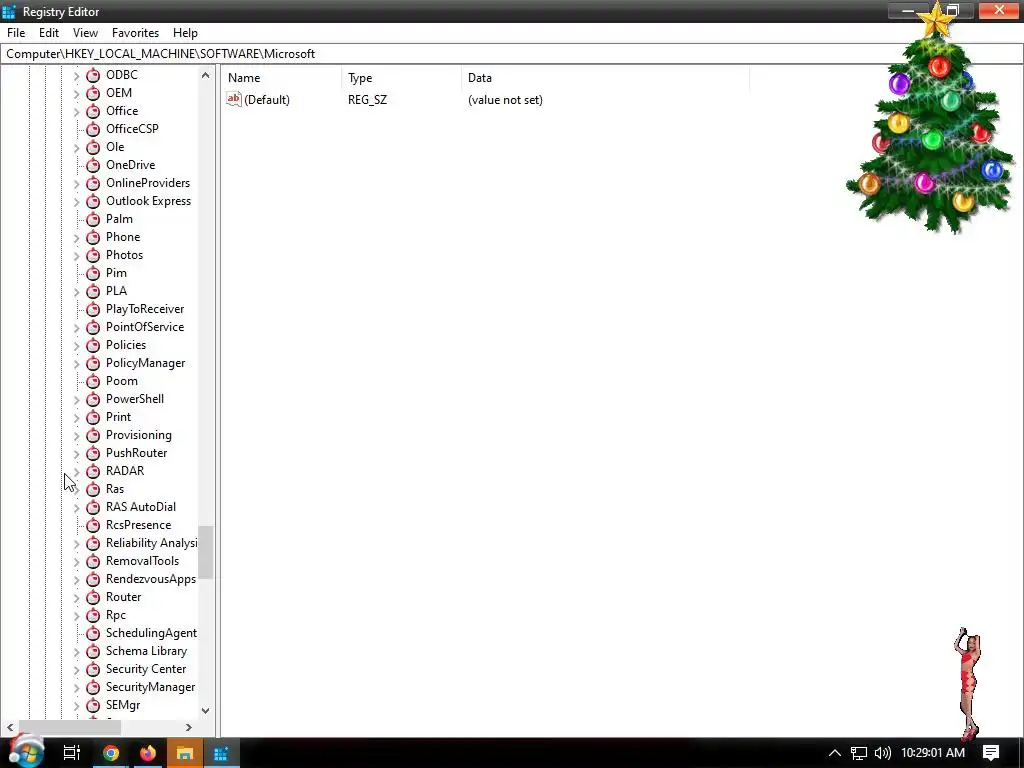Select the Reliability Analysis tree key
The width and height of the screenshot is (1024, 768).
coord(151,543)
